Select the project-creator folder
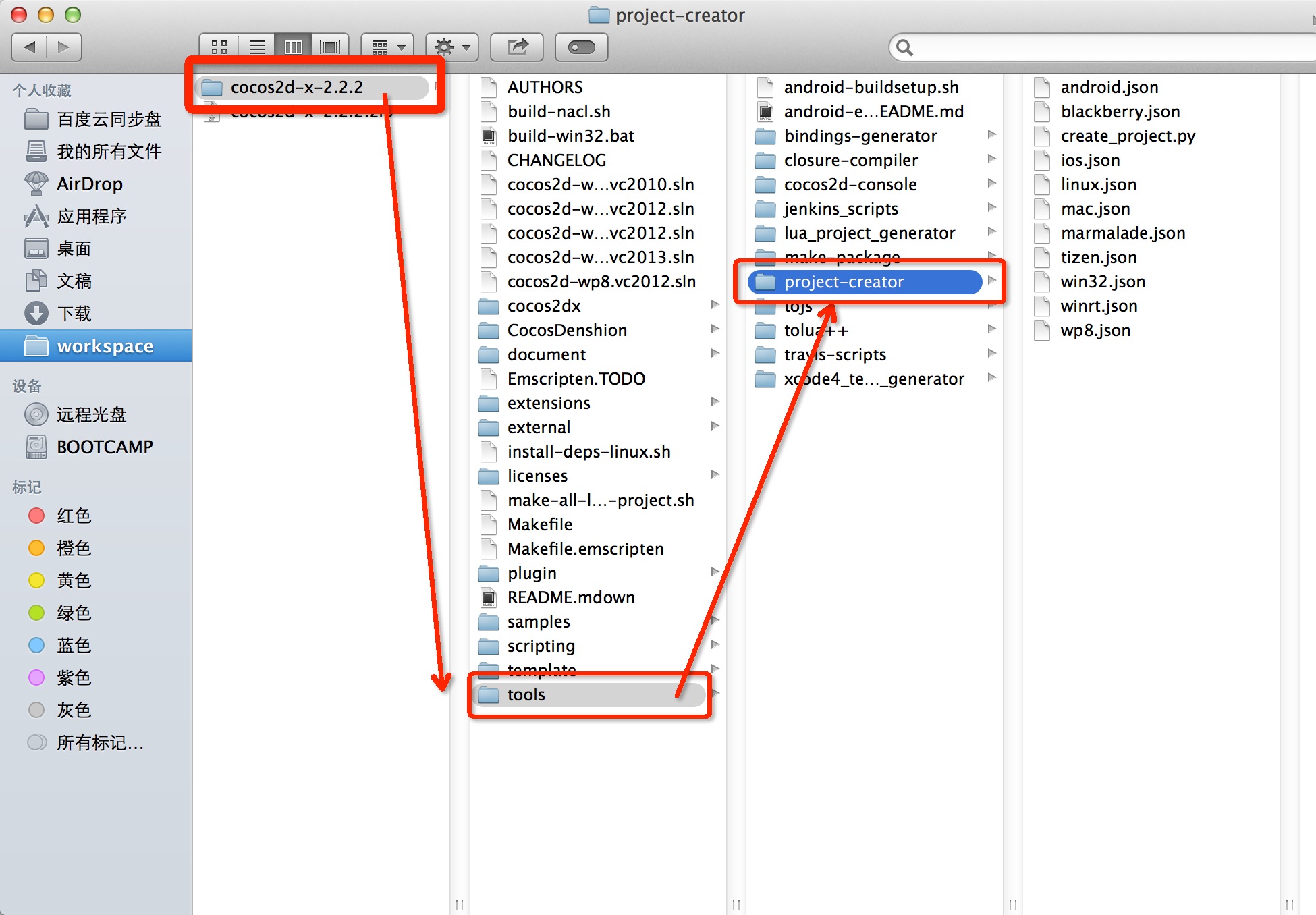Viewport: 1316px width, 915px height. click(865, 282)
